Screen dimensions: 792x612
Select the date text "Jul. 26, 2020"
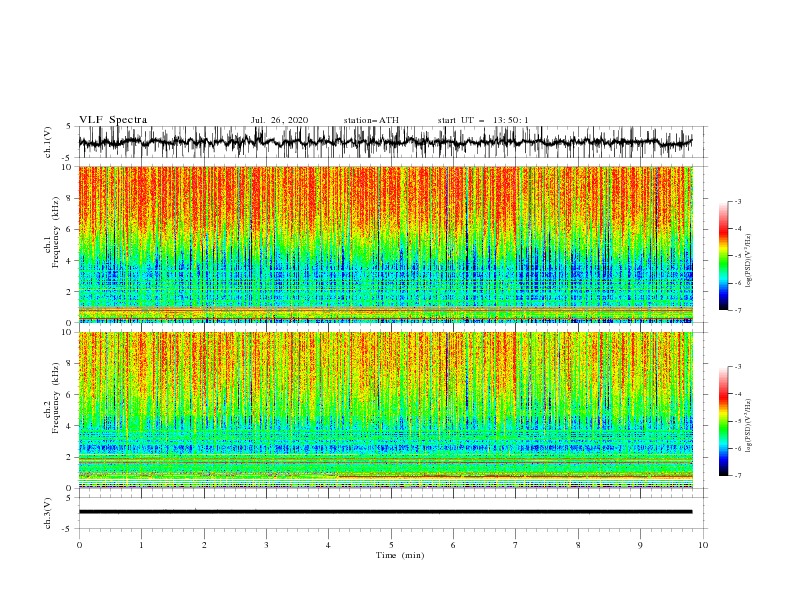[279, 120]
